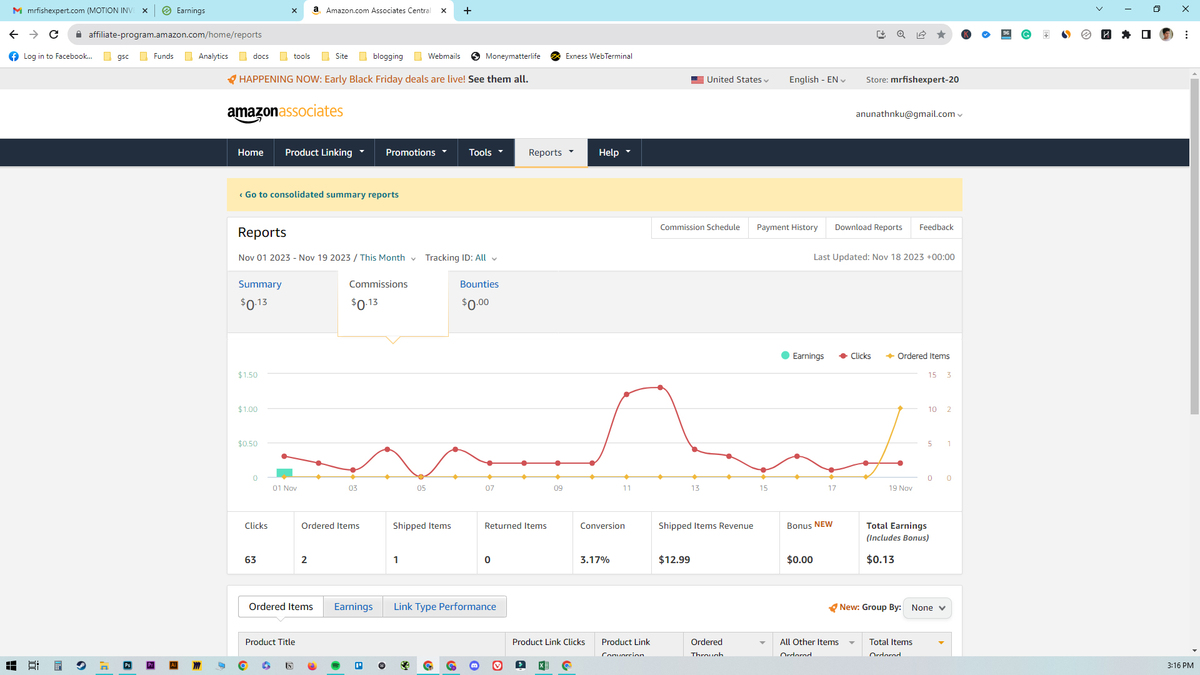Viewport: 1200px width, 675px height.
Task: Open the Chrome extensions puzzle menu
Action: point(1126,34)
